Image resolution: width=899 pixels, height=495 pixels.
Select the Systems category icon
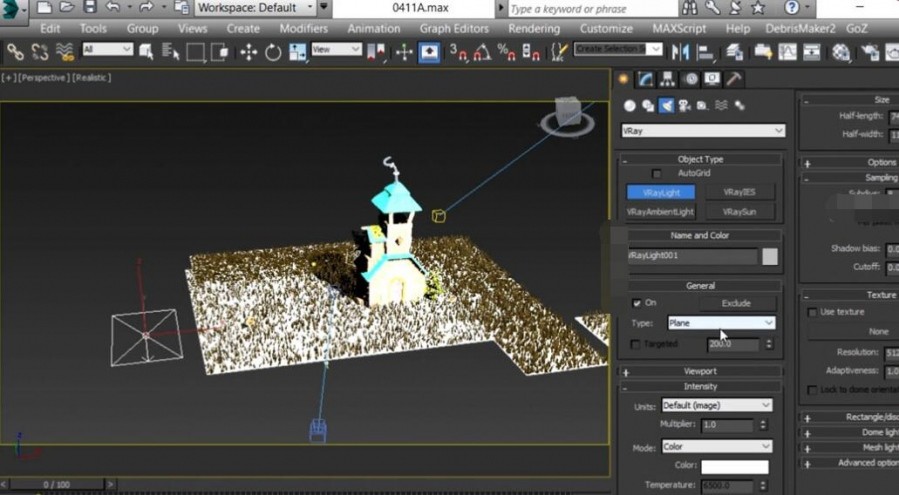(x=740, y=106)
